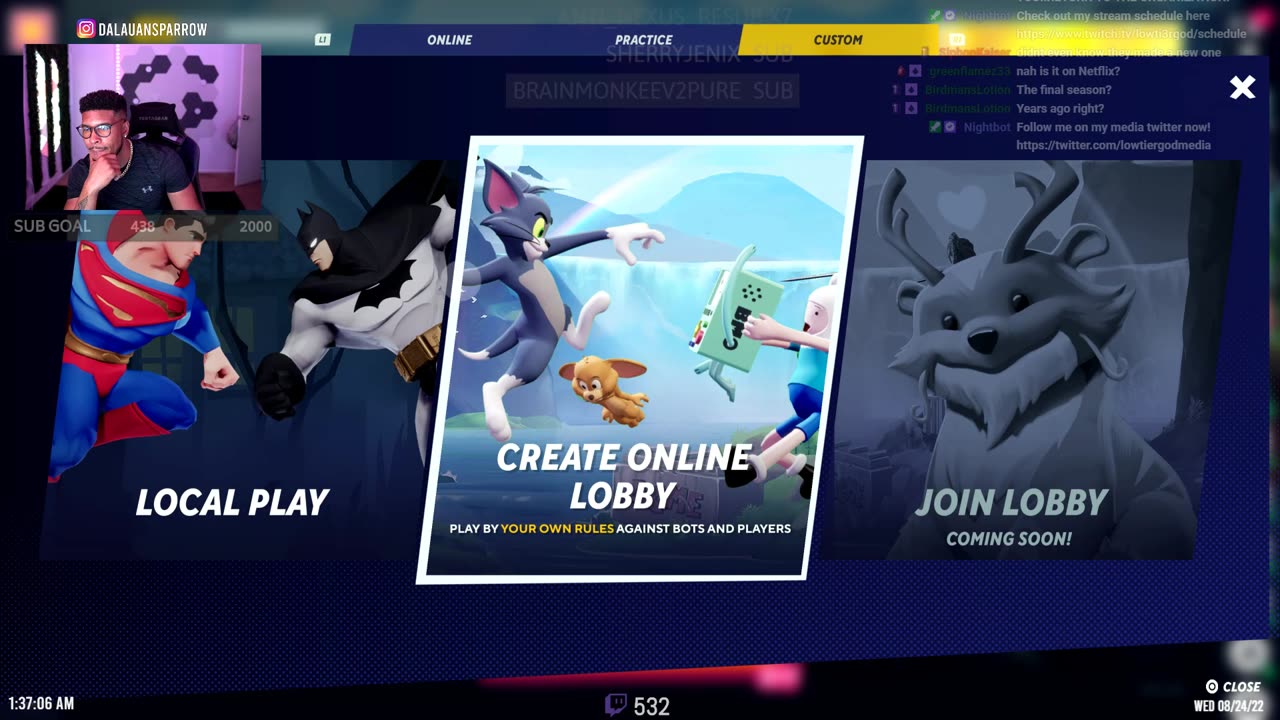
Task: Select the highlighted CUSTOM tab
Action: point(838,40)
